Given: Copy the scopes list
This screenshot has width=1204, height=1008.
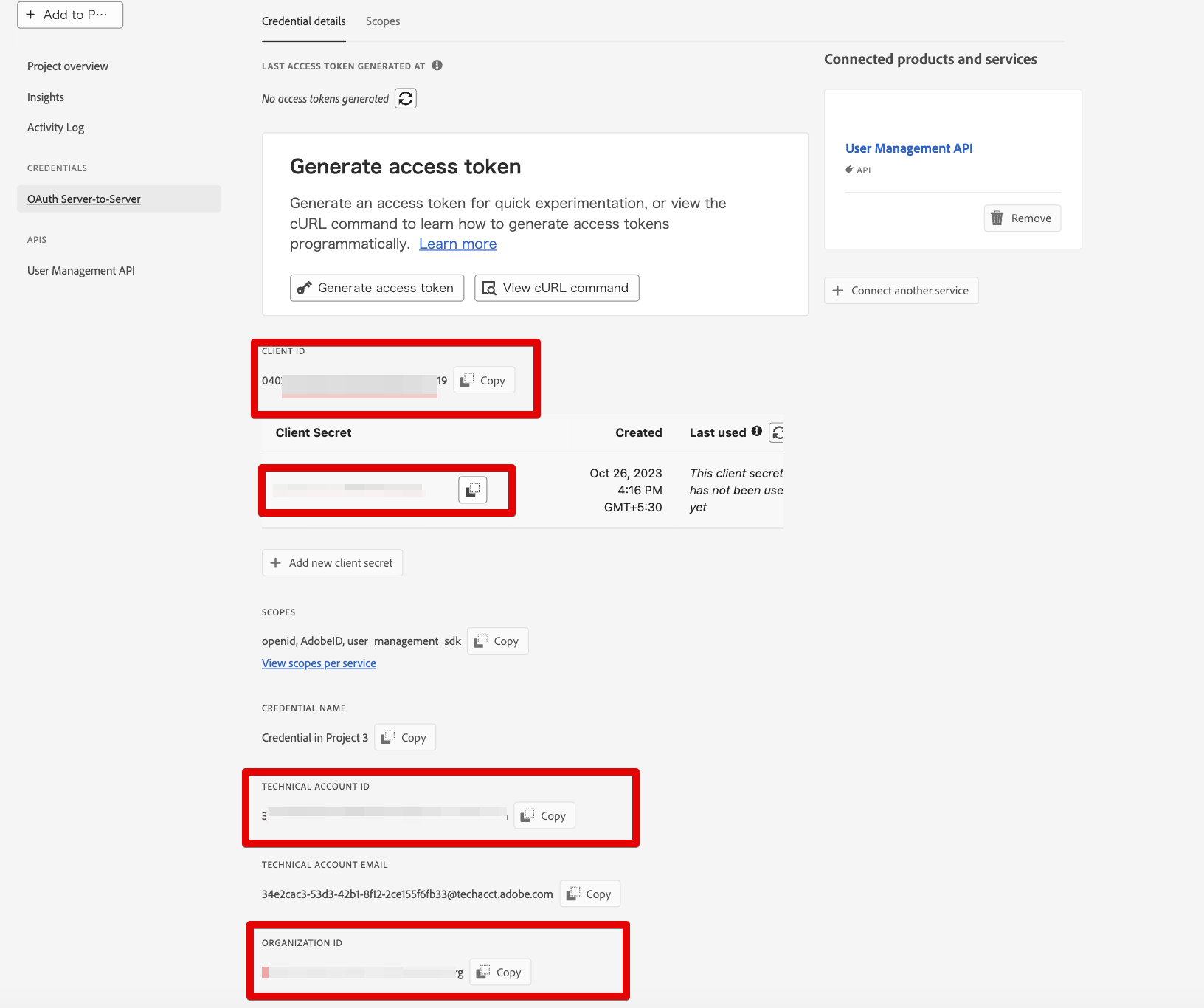Looking at the screenshot, I should [x=497, y=641].
